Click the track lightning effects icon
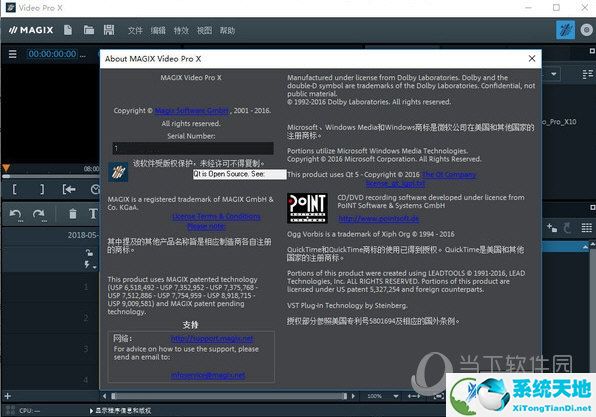596x417 pixels. point(87,264)
